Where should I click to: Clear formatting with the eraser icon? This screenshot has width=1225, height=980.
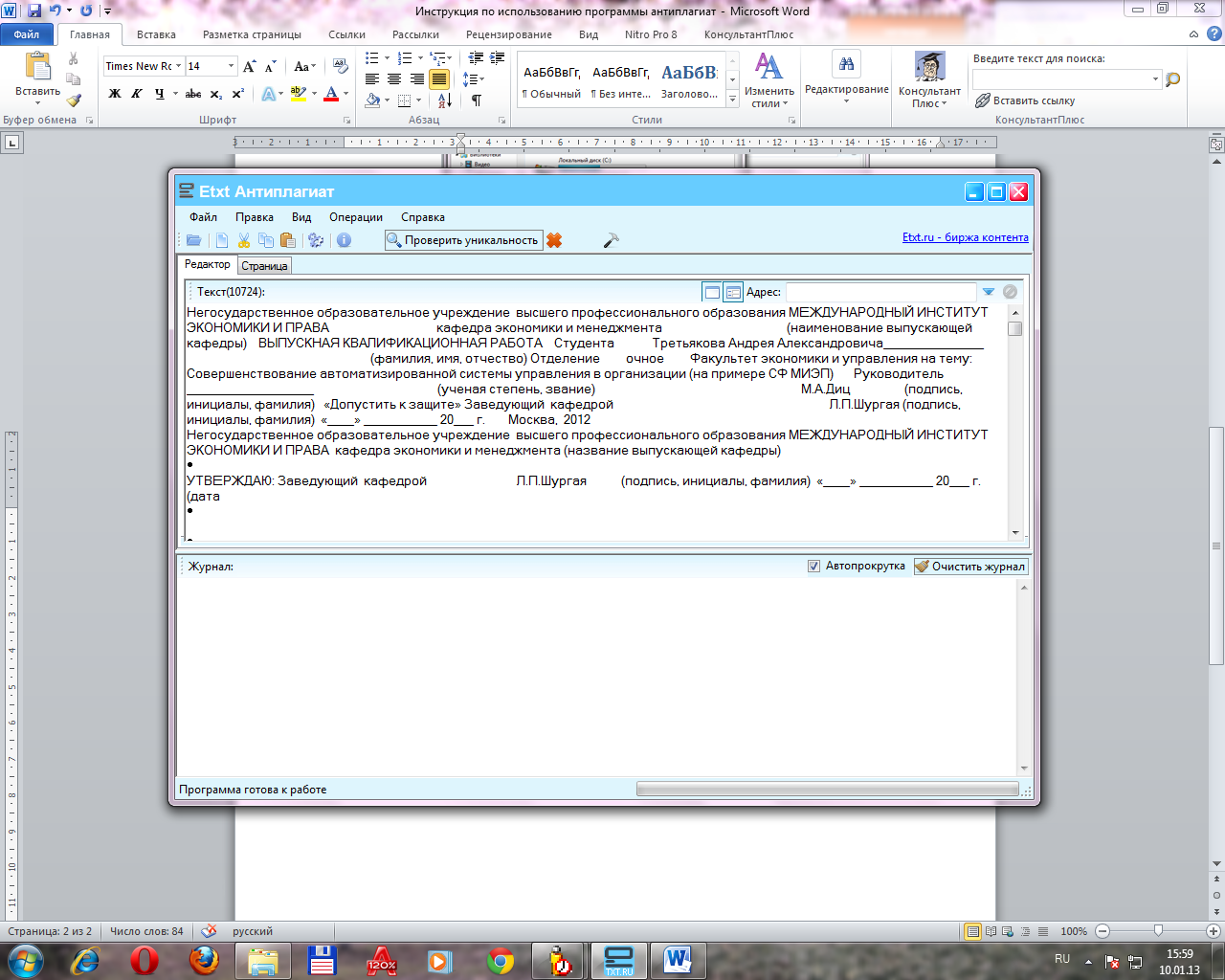(x=340, y=66)
